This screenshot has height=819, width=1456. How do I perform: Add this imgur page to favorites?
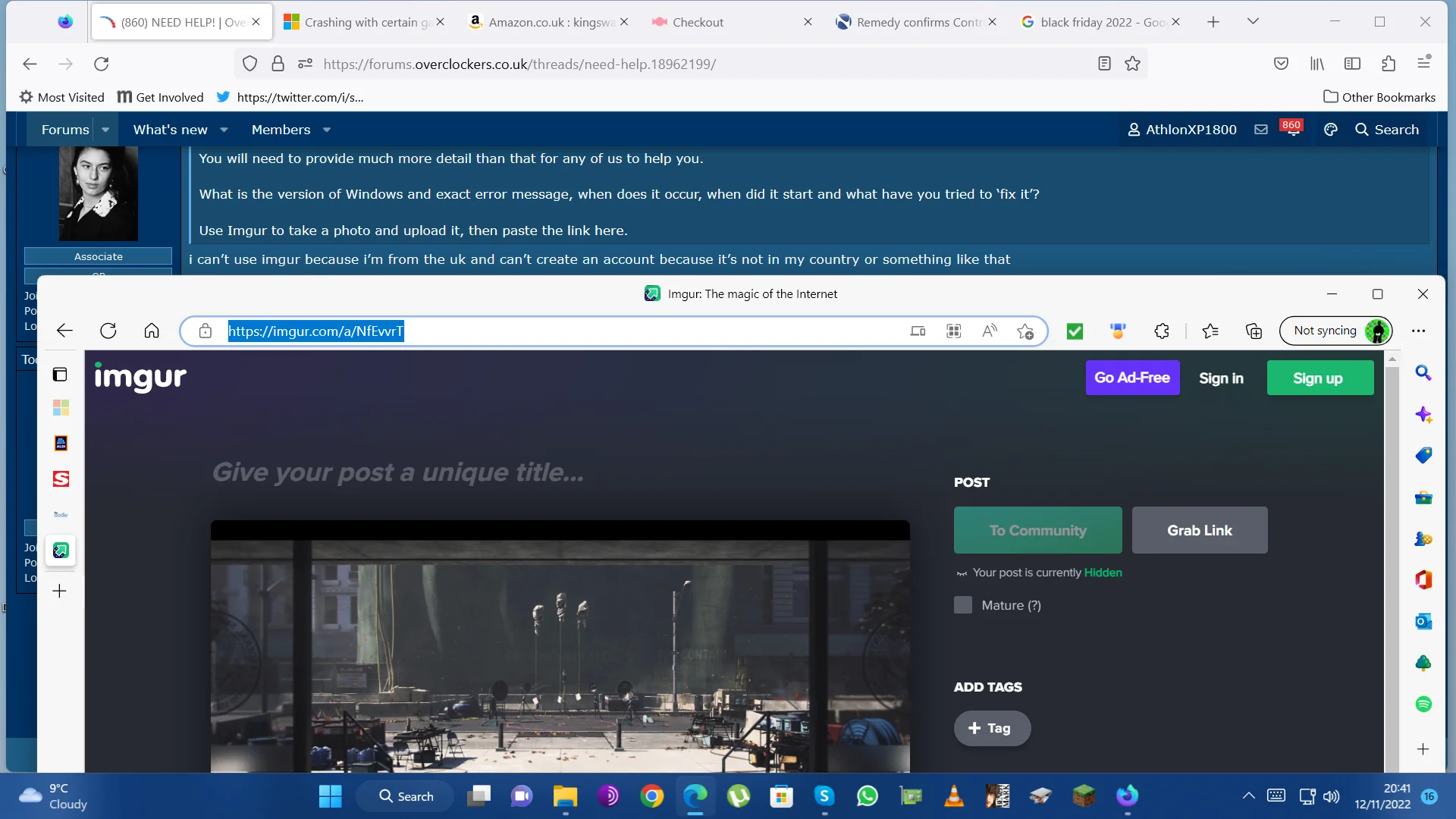pyautogui.click(x=1025, y=331)
